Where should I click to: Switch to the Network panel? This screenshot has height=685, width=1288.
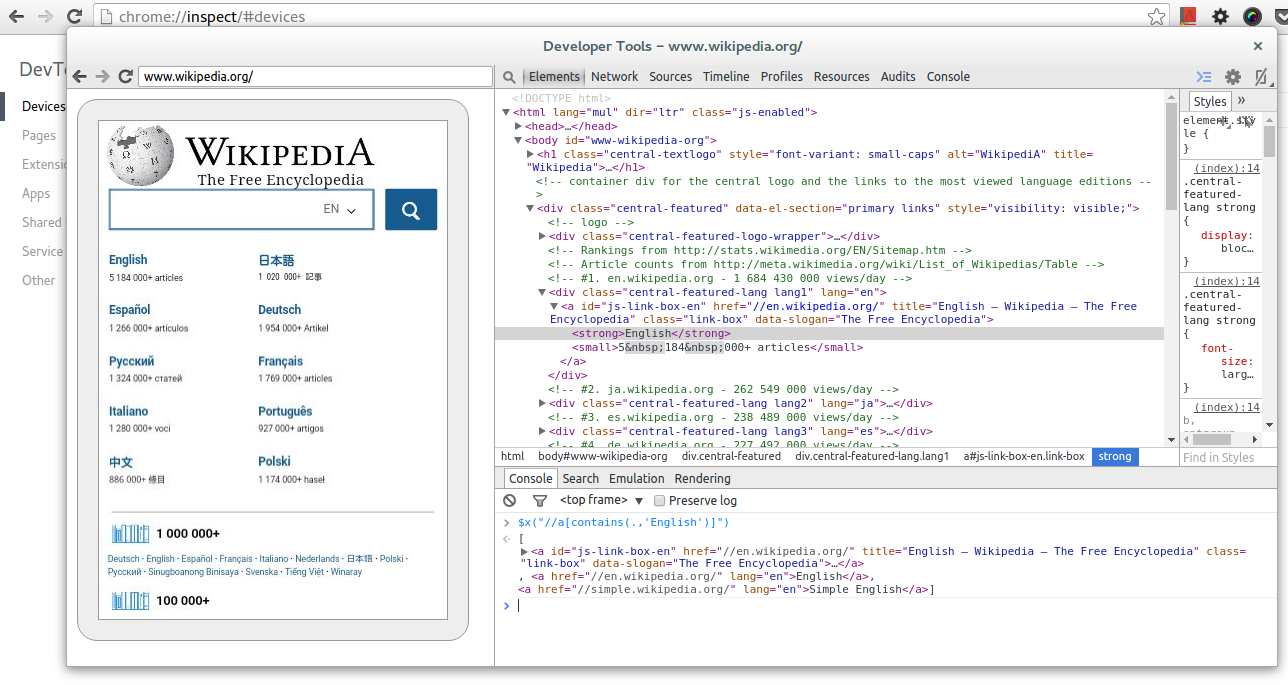[614, 77]
